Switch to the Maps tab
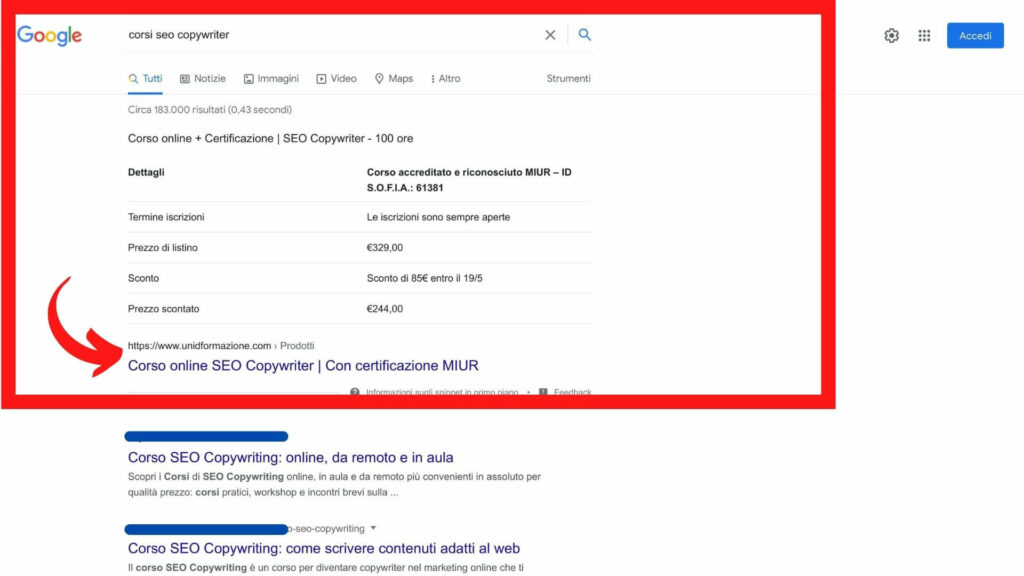Screen dimensions: 1024x576 click(x=394, y=78)
